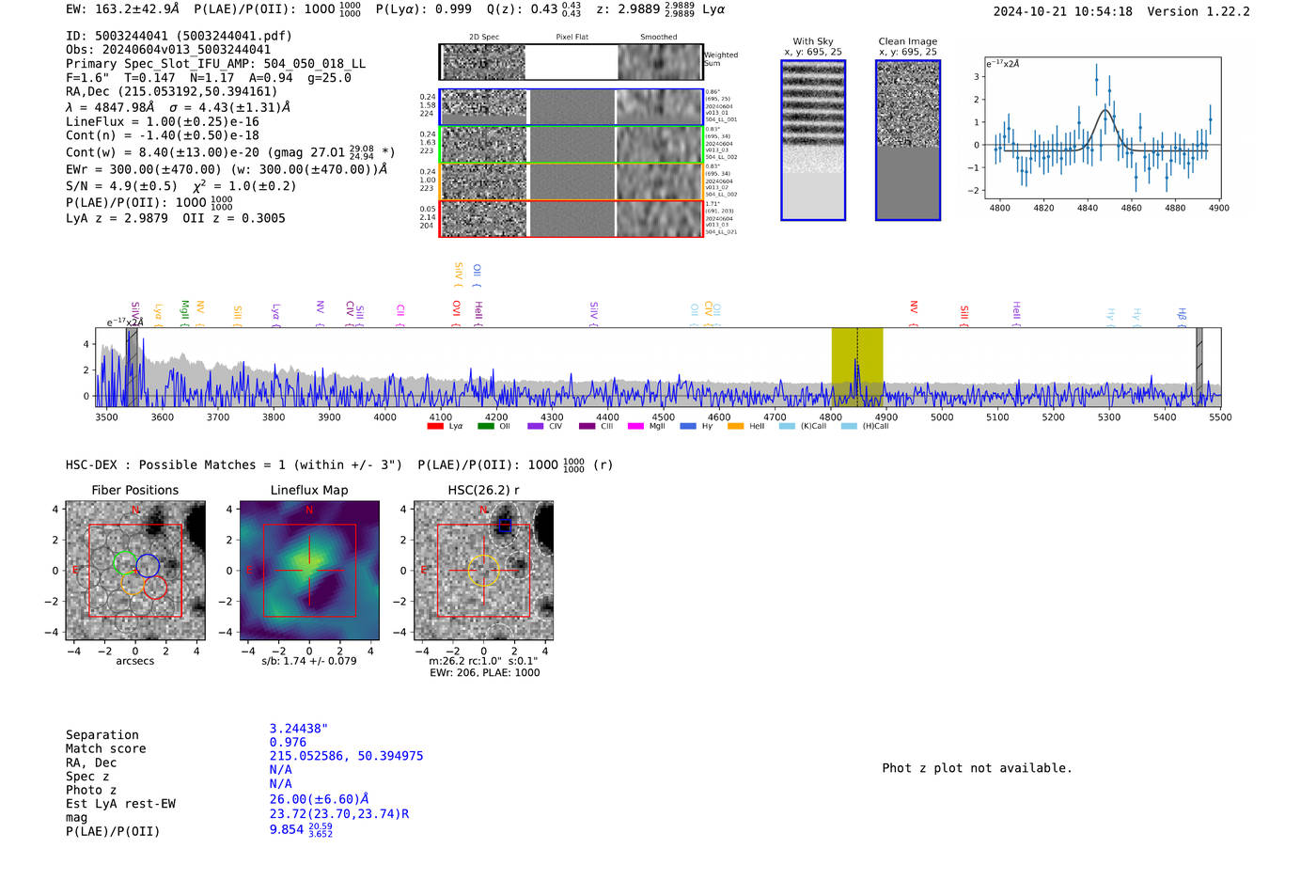Click the yellow aperture circle in HSC image
Viewport: 1316px width, 896px height.
click(483, 571)
